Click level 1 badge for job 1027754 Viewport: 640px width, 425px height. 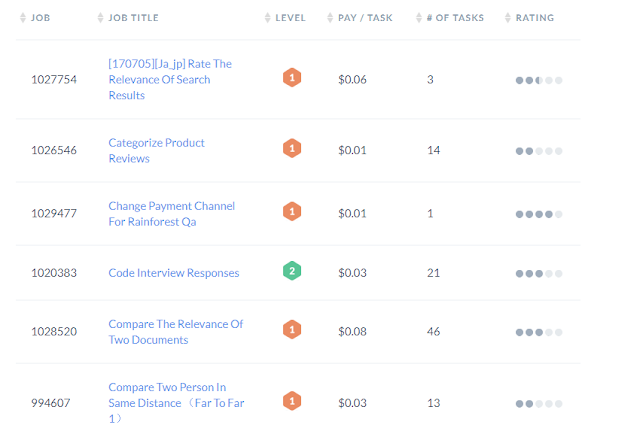(x=292, y=78)
